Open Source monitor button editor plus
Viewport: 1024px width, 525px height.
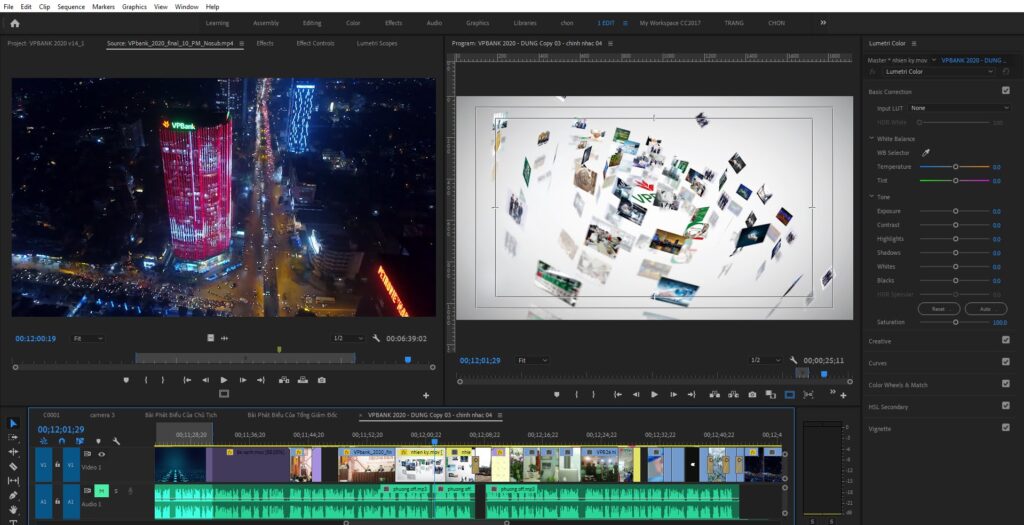(x=426, y=395)
